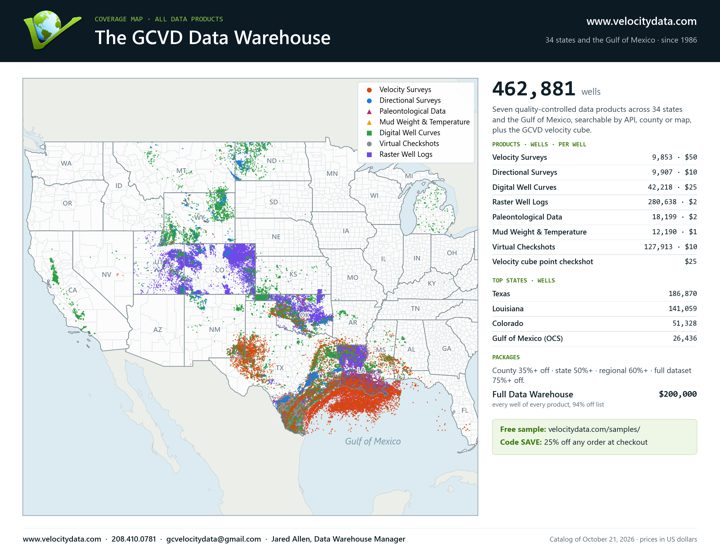
Task: Click the FL state label on the map
Action: 465,410
